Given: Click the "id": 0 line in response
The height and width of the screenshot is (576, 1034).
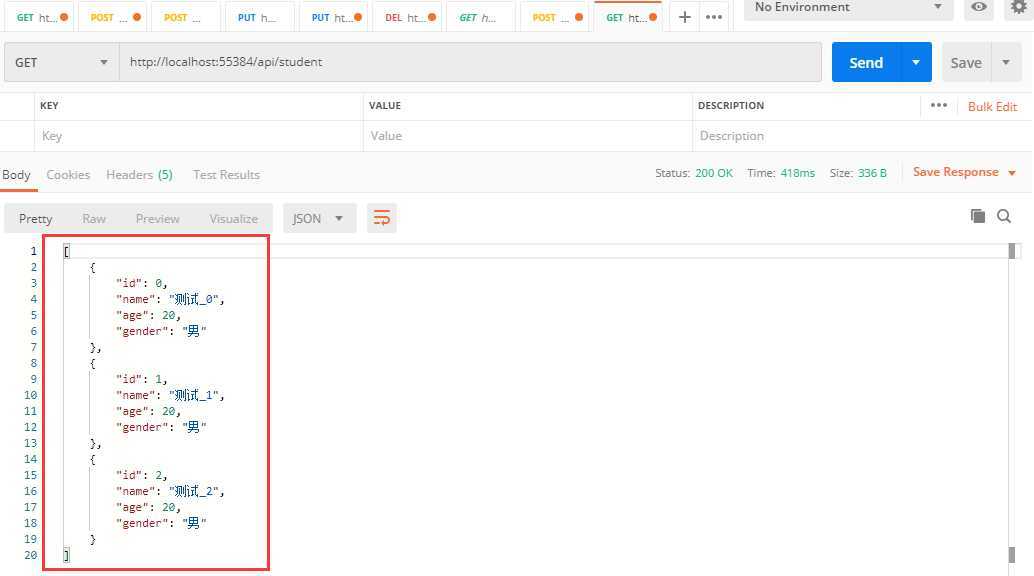Looking at the screenshot, I should [141, 283].
